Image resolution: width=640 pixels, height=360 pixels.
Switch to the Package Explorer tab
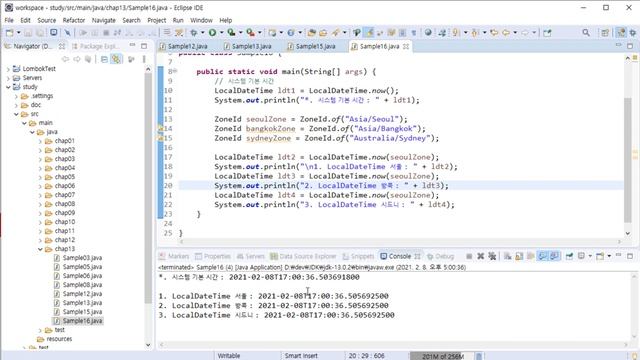click(x=96, y=47)
